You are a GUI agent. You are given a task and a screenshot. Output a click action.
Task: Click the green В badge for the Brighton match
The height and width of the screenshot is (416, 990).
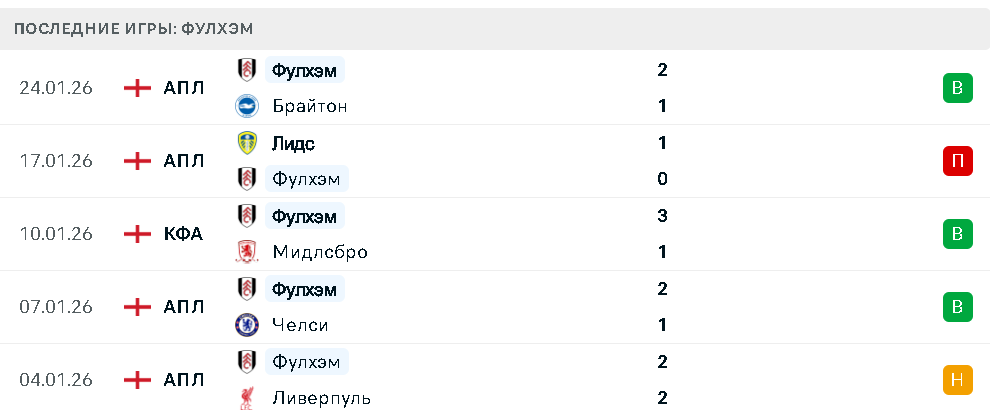tap(957, 88)
